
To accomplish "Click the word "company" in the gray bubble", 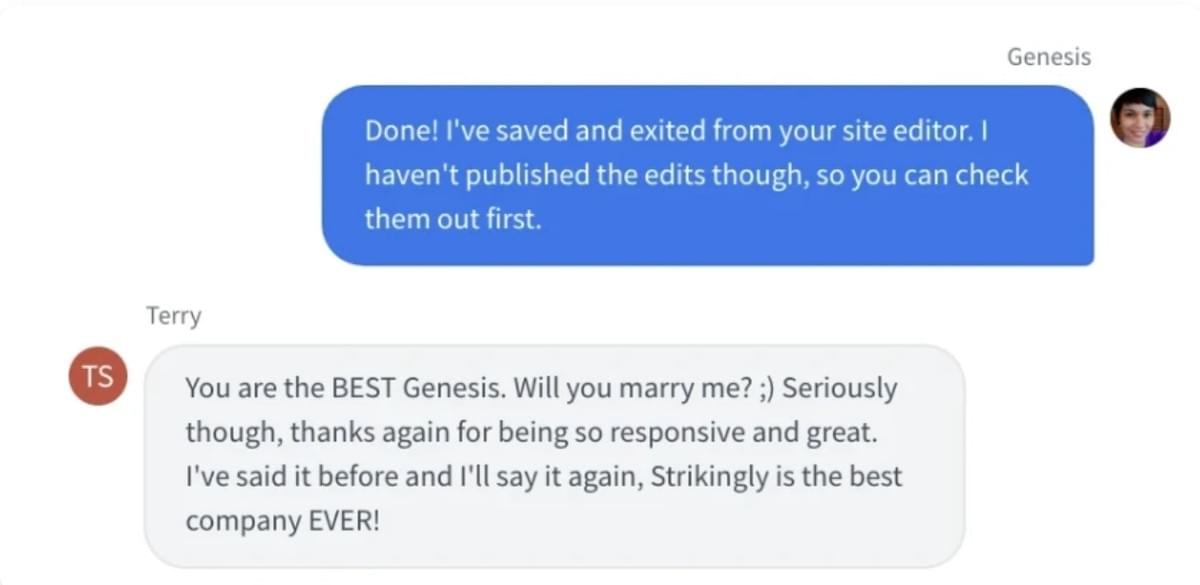I will pos(234,521).
